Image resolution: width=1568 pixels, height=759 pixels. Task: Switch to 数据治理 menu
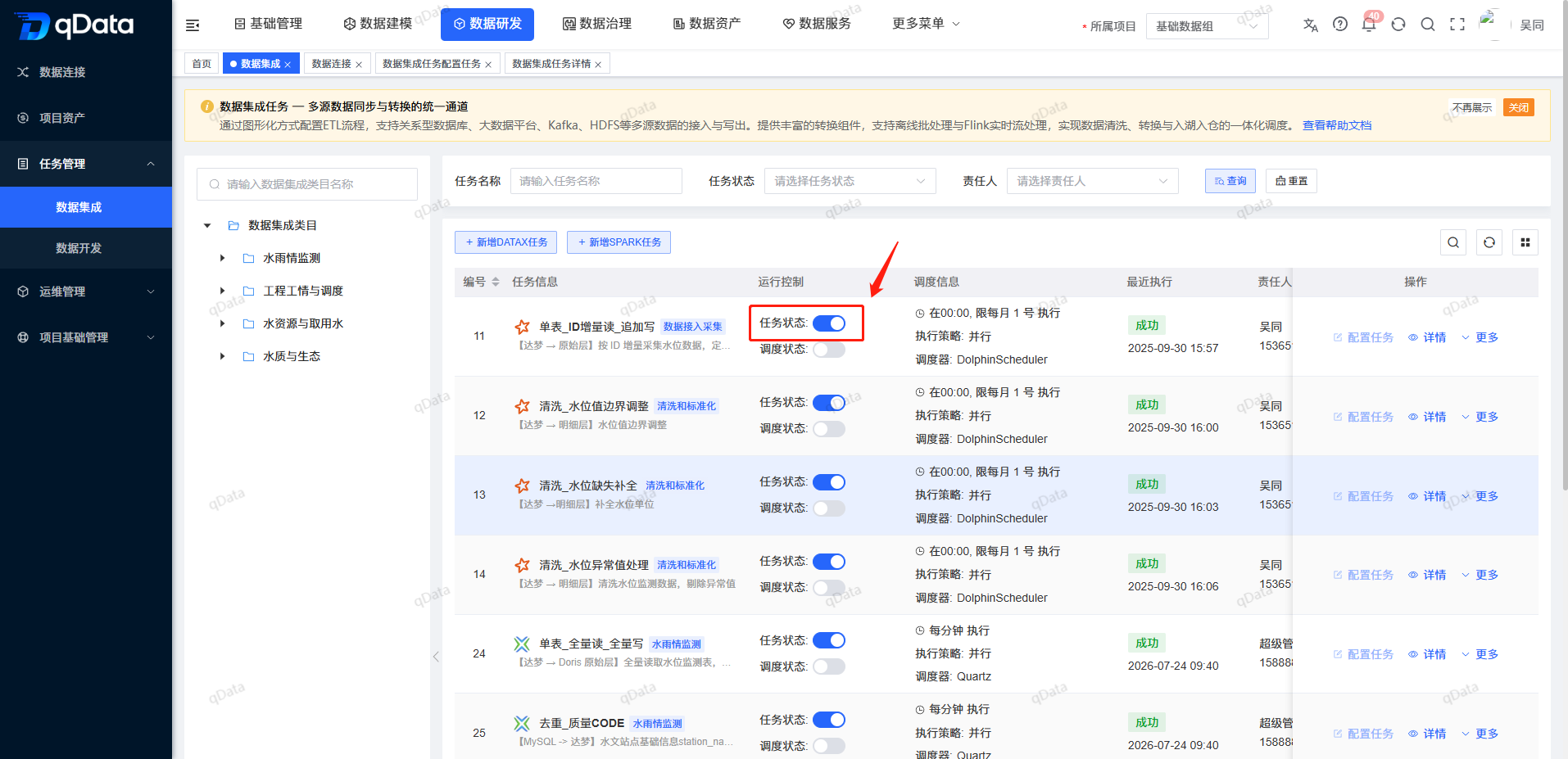click(x=597, y=24)
